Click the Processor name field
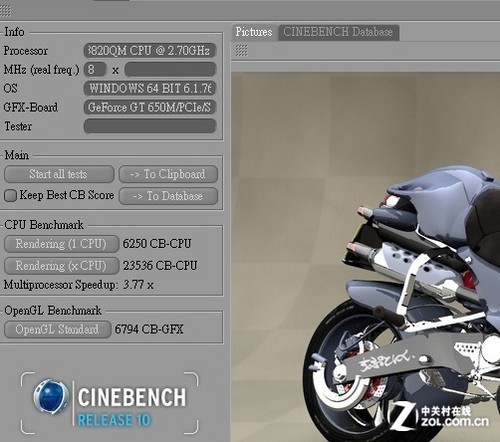The image size is (500, 442). [150, 51]
